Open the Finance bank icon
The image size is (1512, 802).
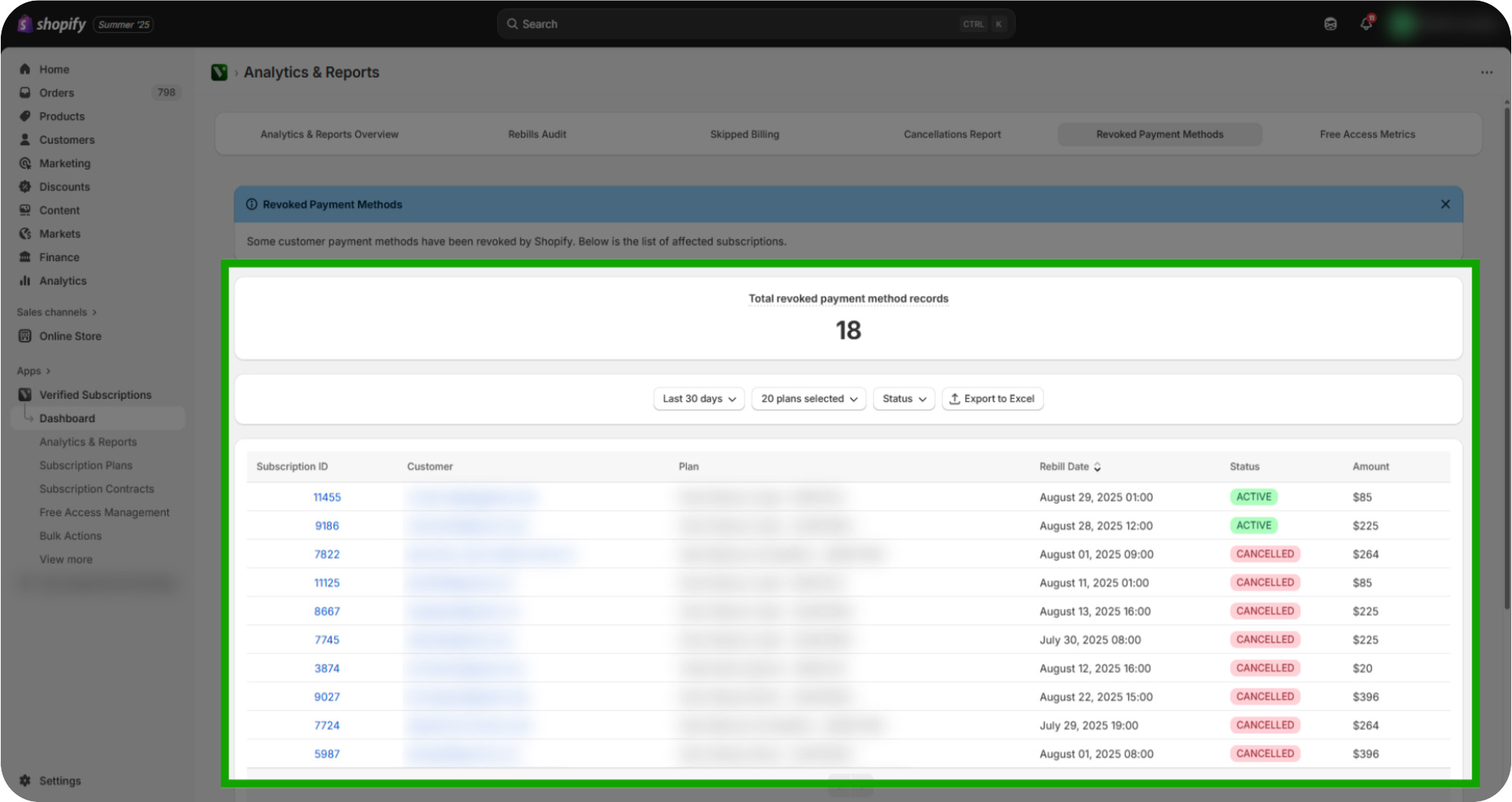click(x=25, y=258)
